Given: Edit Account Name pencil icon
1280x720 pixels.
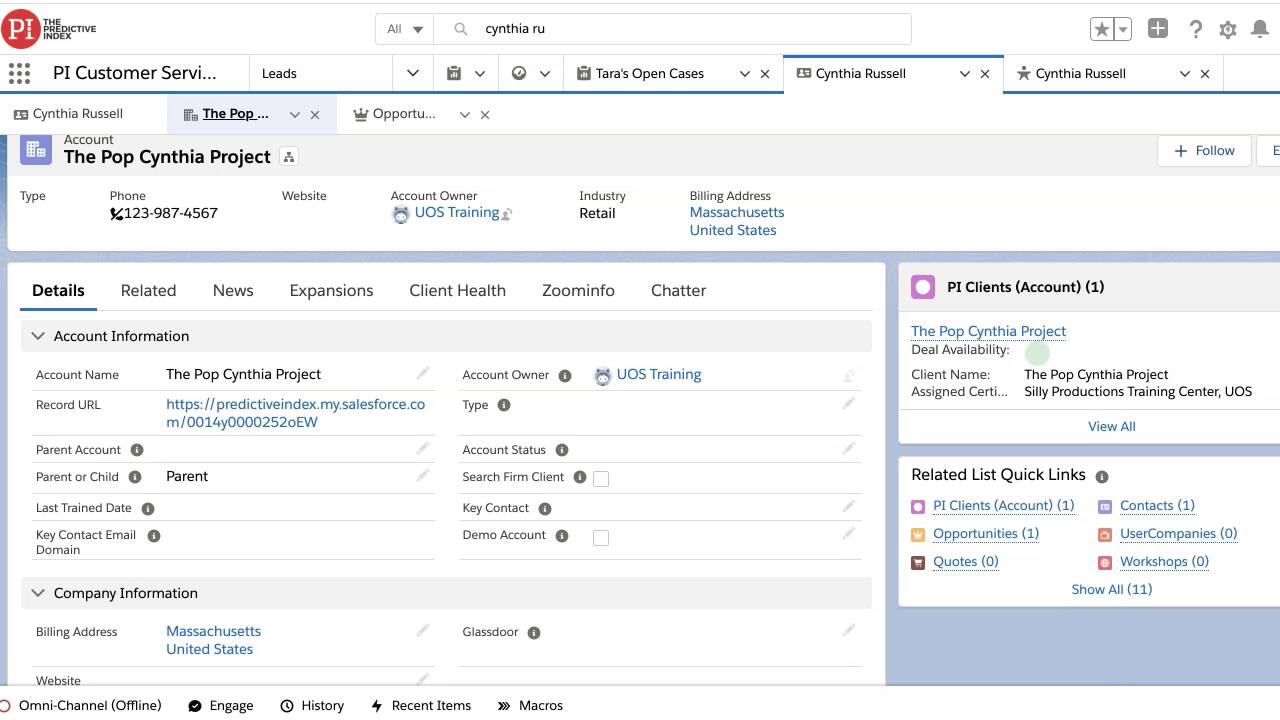Looking at the screenshot, I should coord(423,374).
